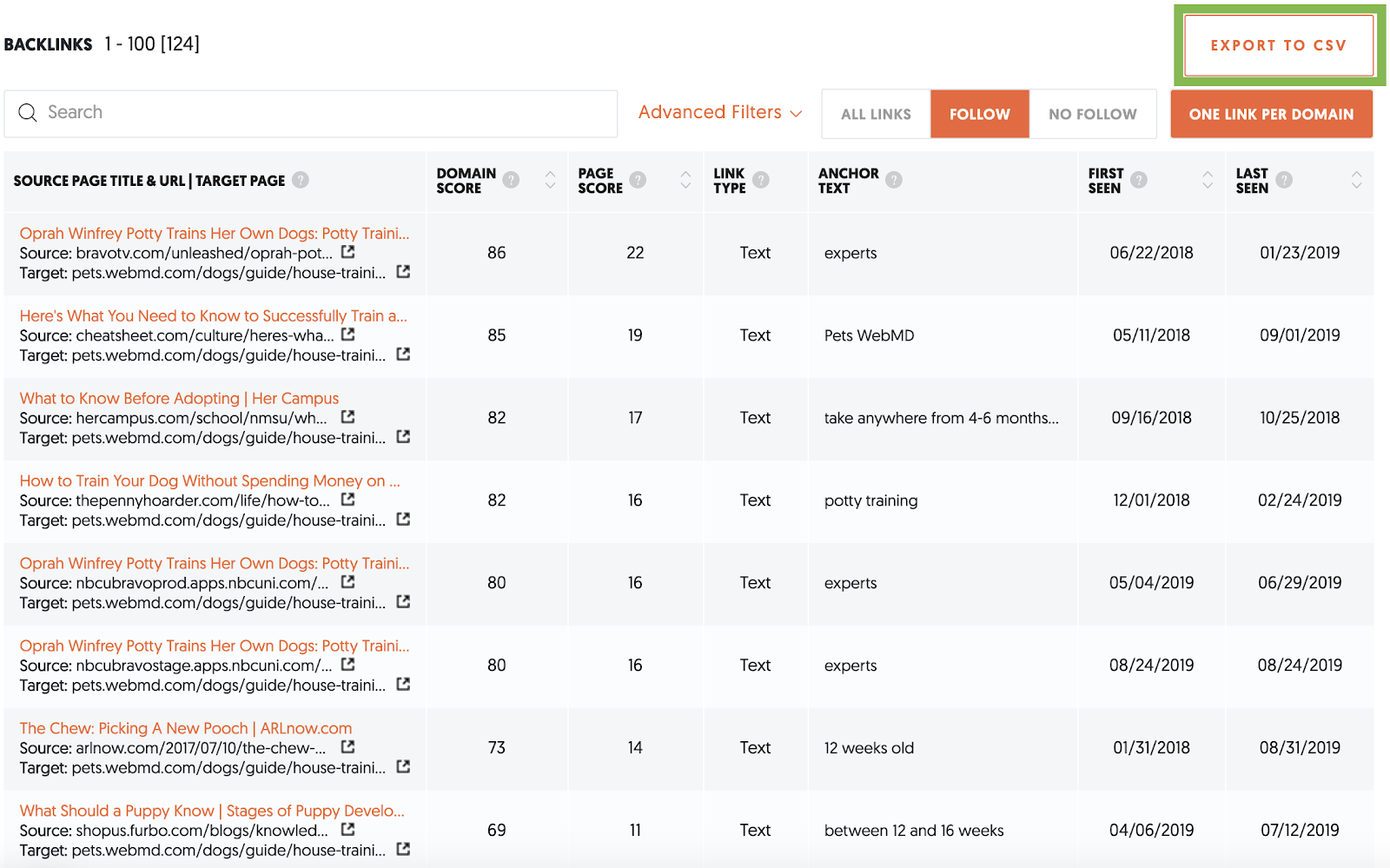Select the All Links tab
Viewport: 1390px width, 868px height.
(876, 114)
